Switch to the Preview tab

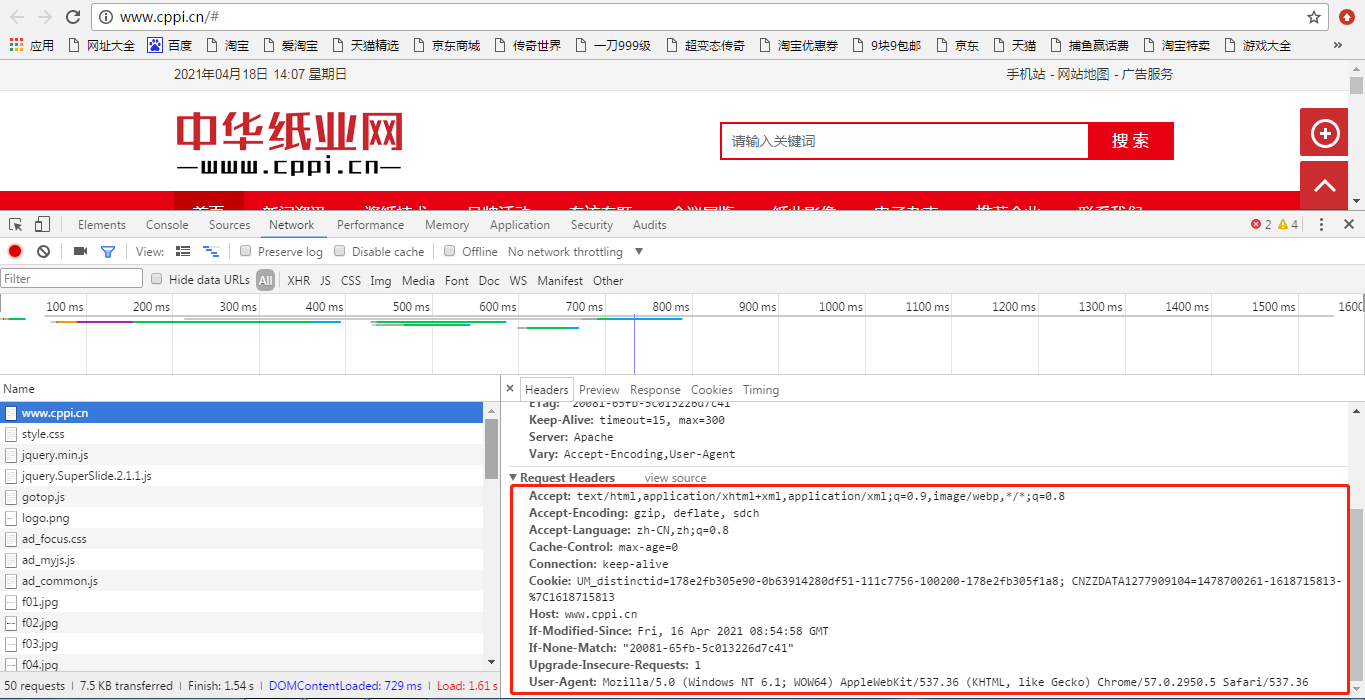[x=599, y=390]
